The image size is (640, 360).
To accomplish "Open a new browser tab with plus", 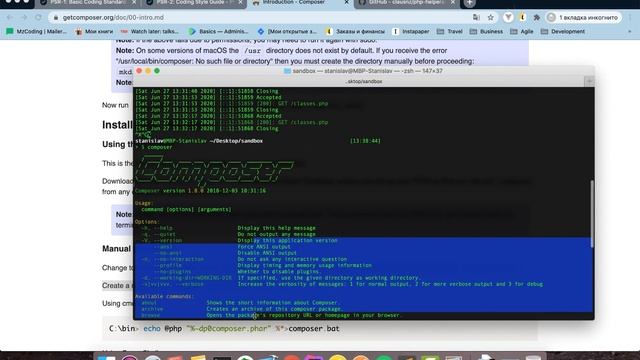I will pyautogui.click(x=469, y=3).
